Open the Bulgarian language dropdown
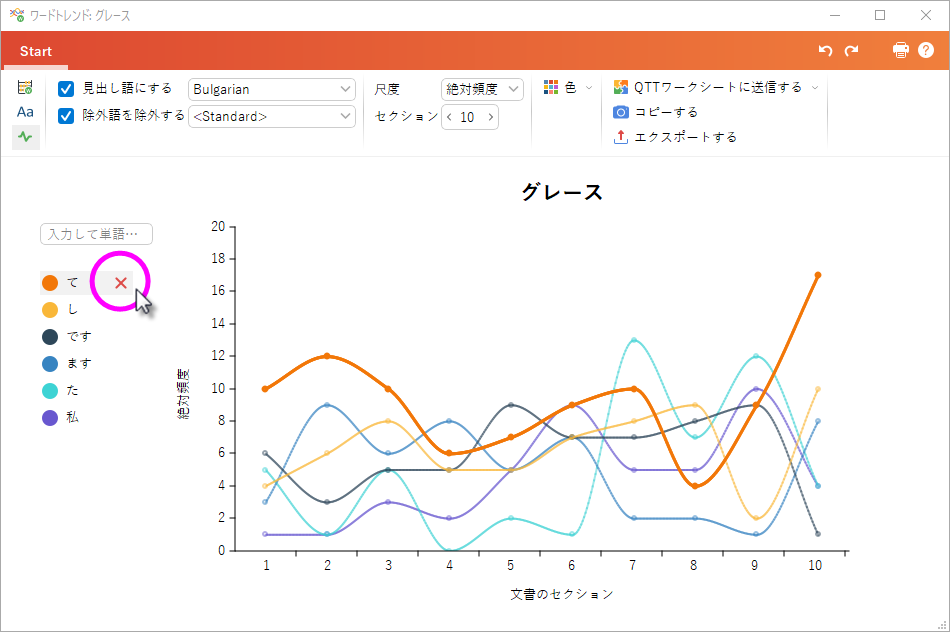Screen dimensions: 950x632 pyautogui.click(x=272, y=90)
